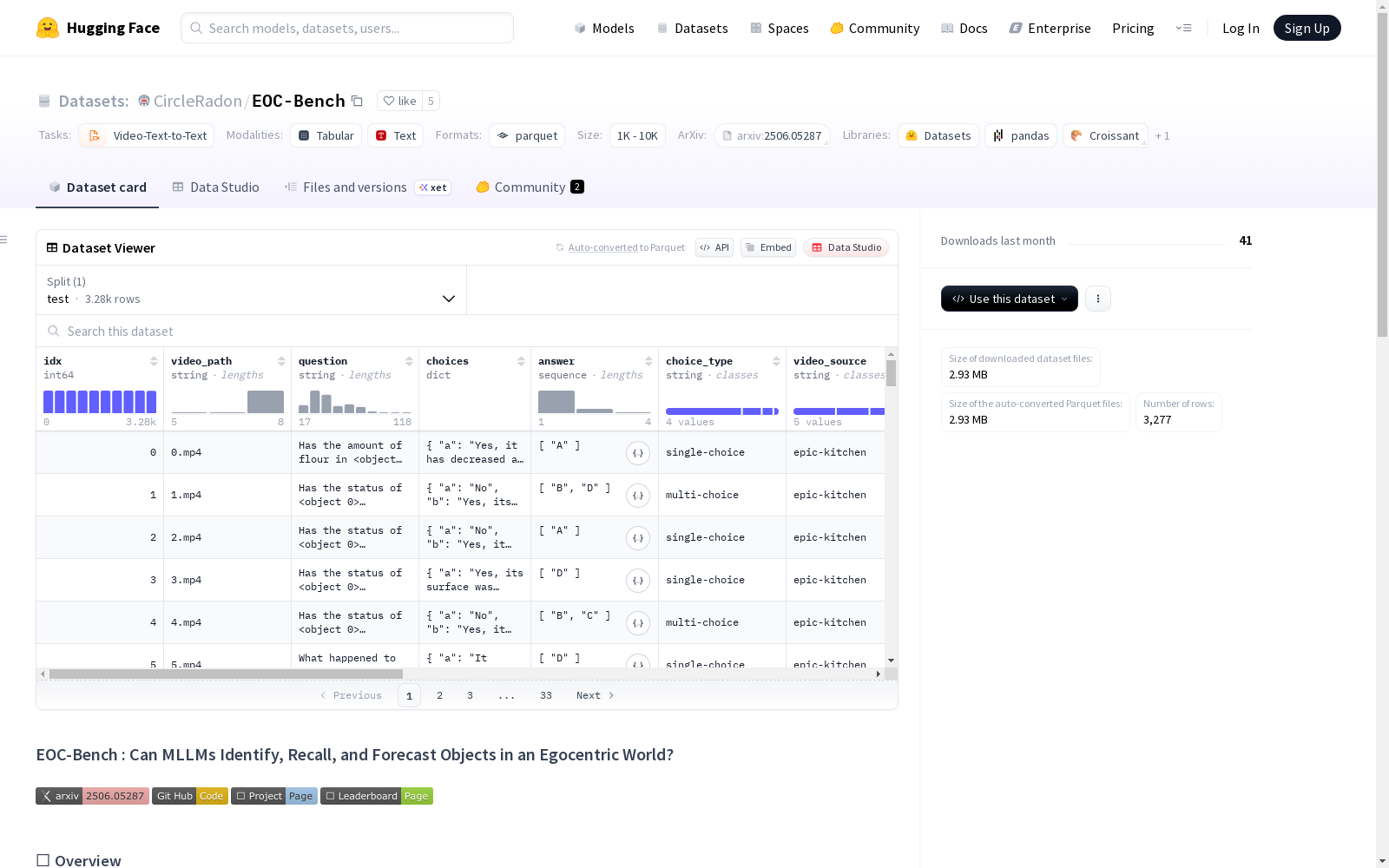Open the CircleRadon profile link

198,101
